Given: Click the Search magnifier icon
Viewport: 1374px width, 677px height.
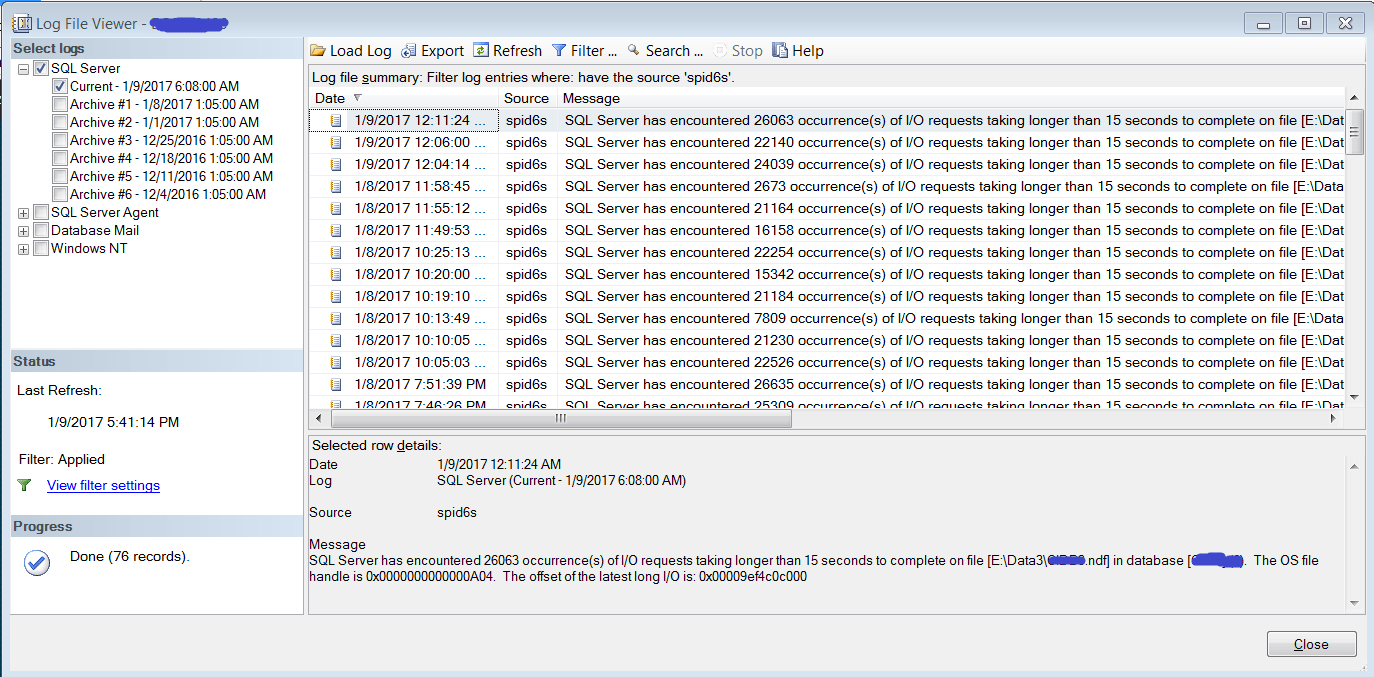Looking at the screenshot, I should 634,50.
